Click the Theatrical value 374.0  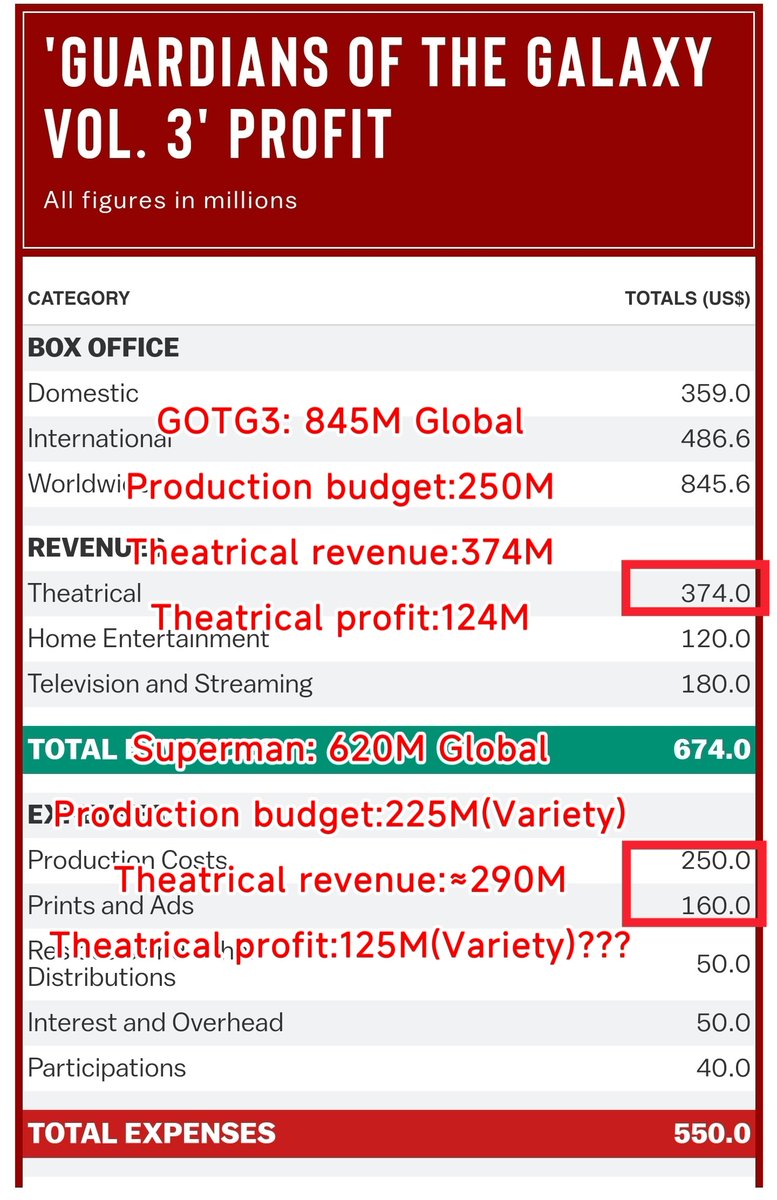point(715,593)
